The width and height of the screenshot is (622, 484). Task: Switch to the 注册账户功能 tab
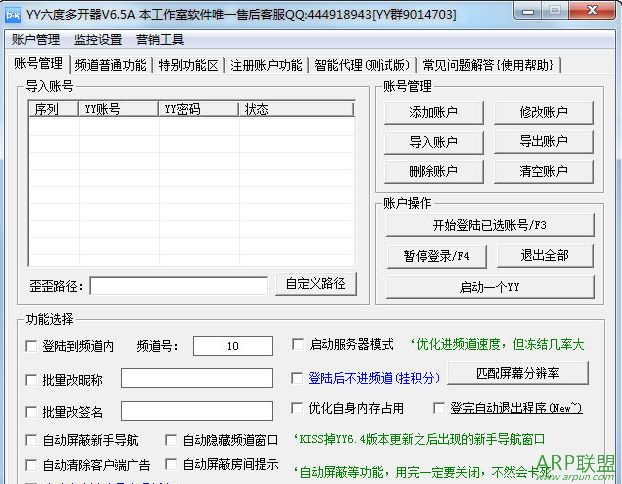tap(266, 65)
